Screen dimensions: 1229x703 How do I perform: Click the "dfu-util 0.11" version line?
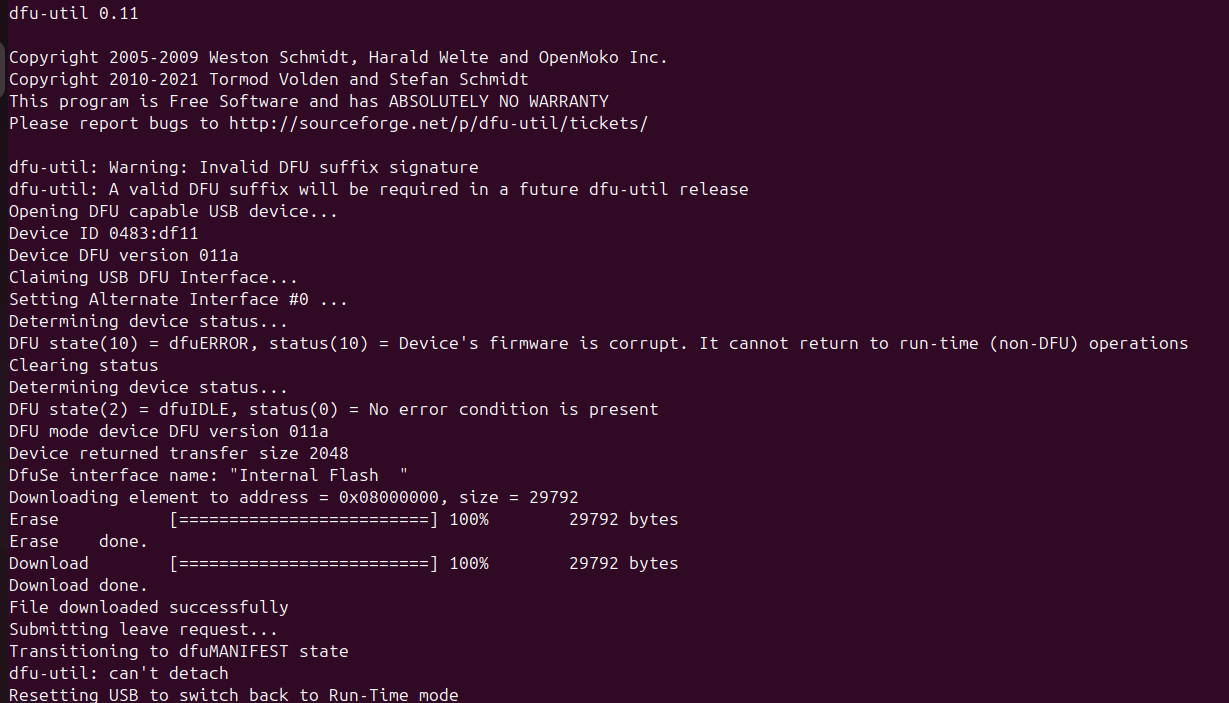(73, 13)
